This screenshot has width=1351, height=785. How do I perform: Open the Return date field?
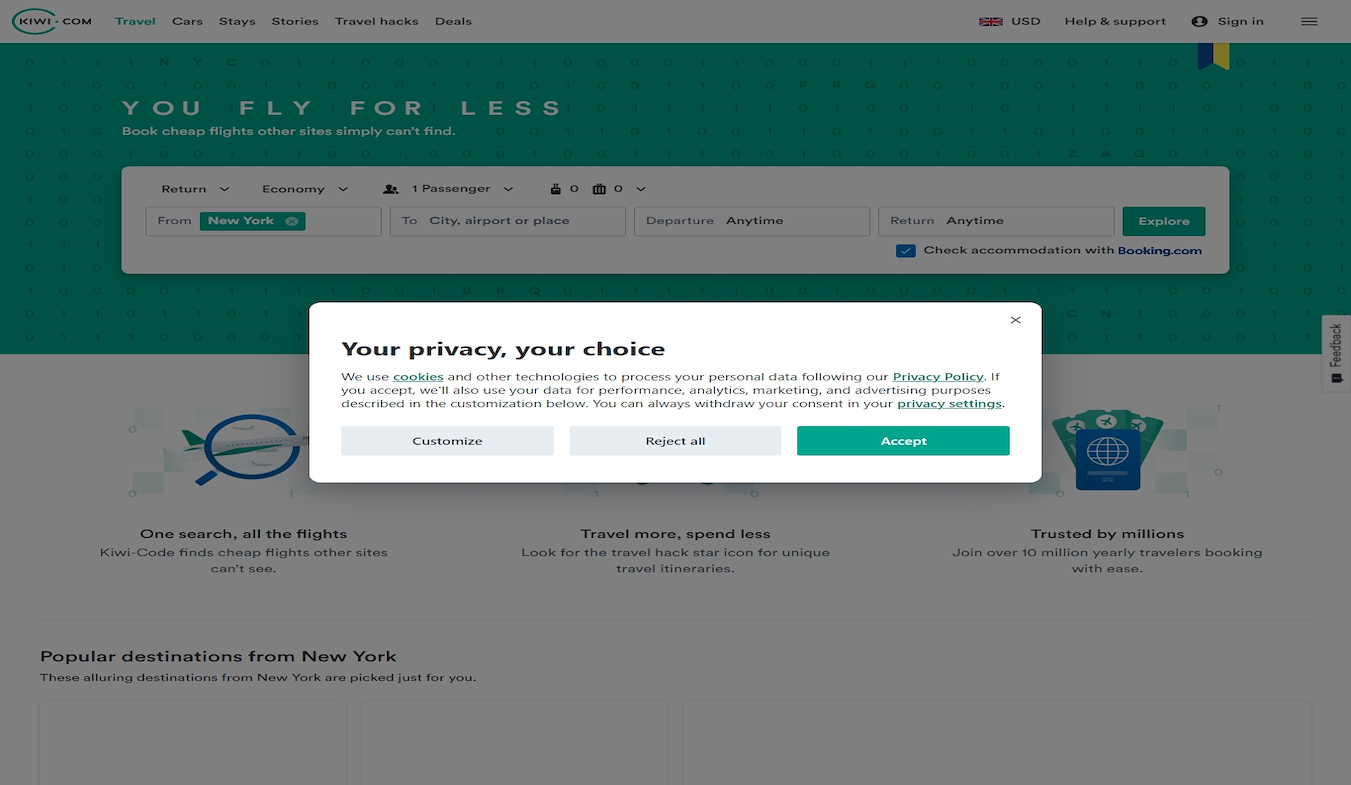(996, 221)
